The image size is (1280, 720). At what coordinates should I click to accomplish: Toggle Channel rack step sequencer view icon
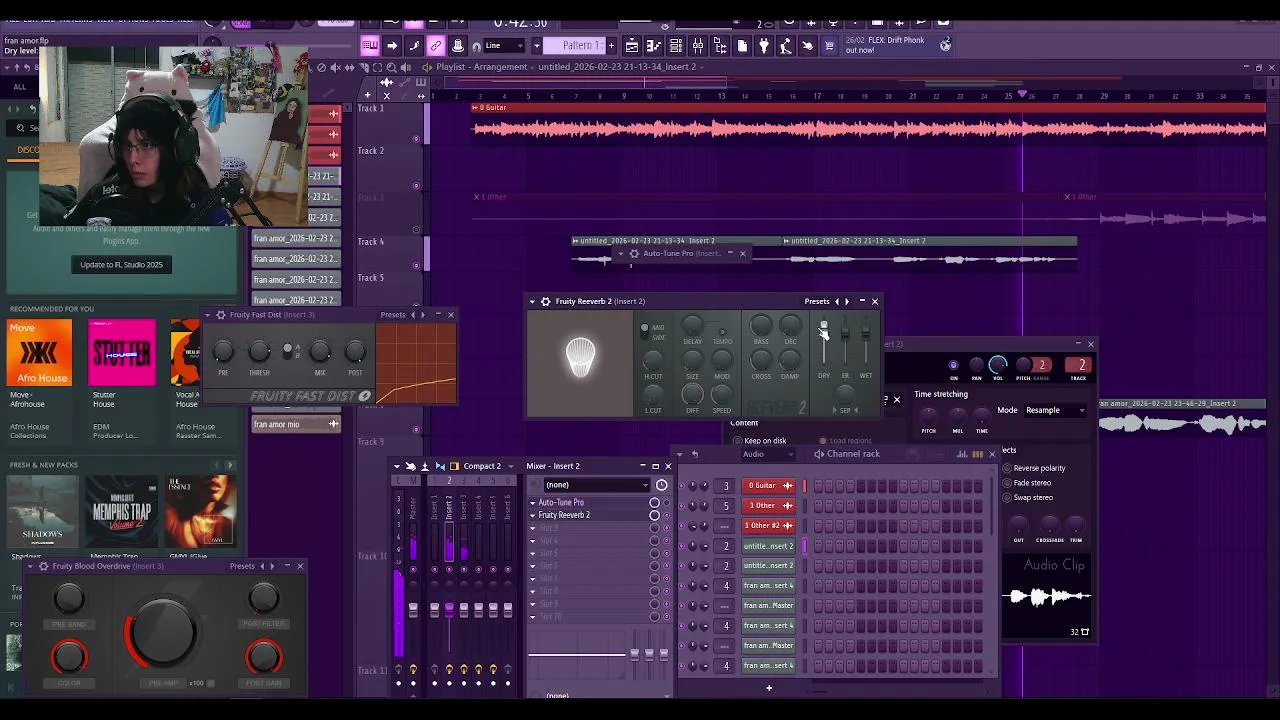(978, 454)
